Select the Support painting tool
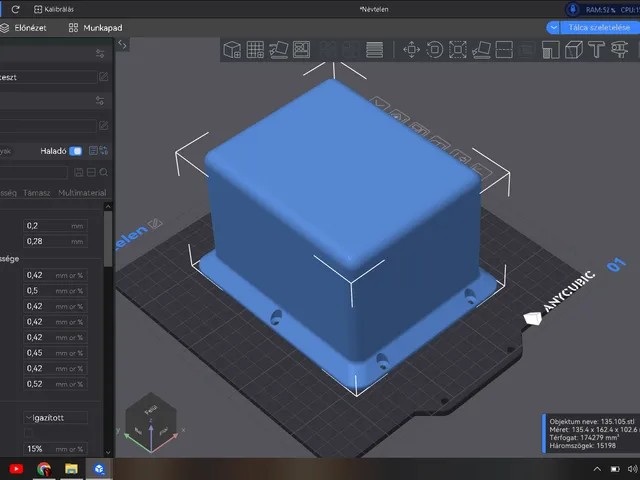The width and height of the screenshot is (640, 480). tap(551, 50)
